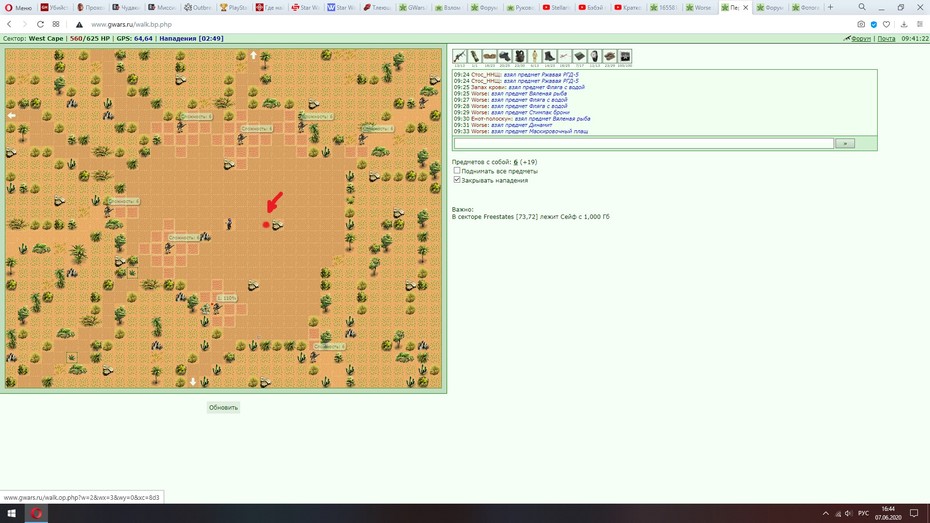
Task: Select the grenade equipment slot icon
Action: pyautogui.click(x=474, y=56)
